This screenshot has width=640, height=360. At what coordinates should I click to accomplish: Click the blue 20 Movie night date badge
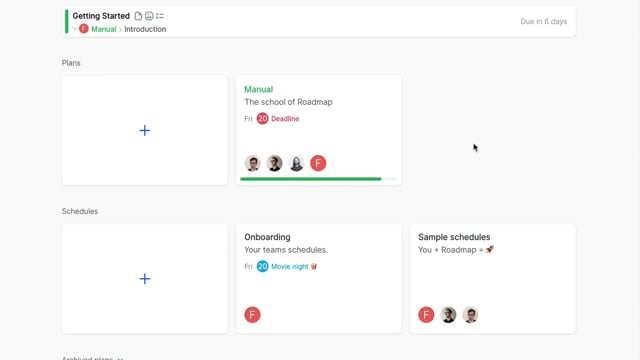click(262, 267)
